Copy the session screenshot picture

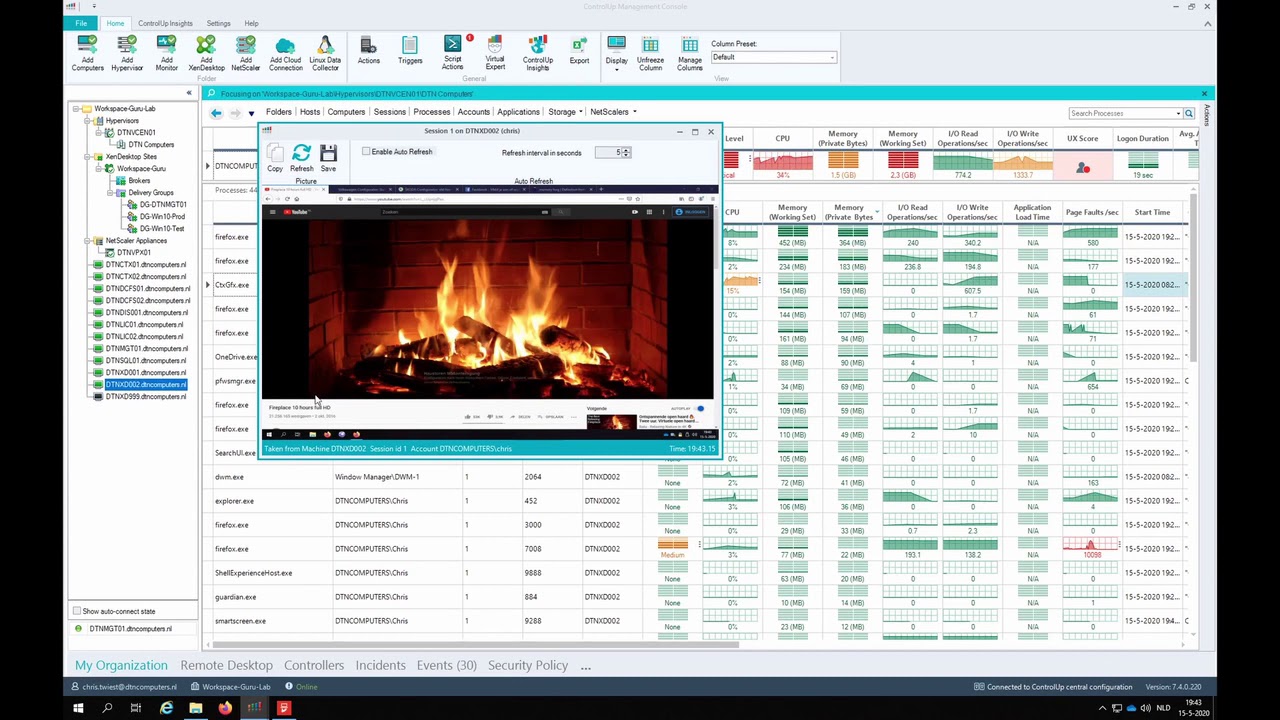tap(275, 158)
